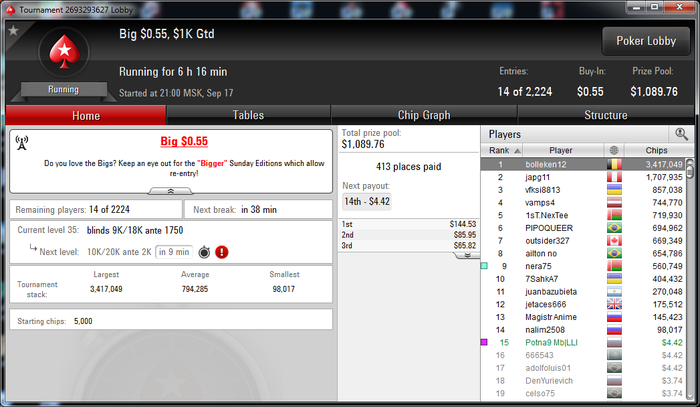This screenshot has height=407, width=700.
Task: Expand the full payout list
Action: (467, 255)
